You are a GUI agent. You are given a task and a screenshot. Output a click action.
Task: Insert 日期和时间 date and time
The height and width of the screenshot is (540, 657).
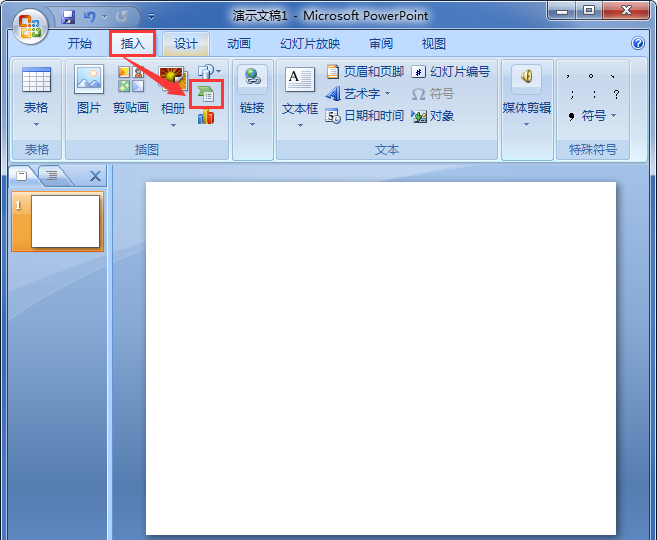click(365, 116)
